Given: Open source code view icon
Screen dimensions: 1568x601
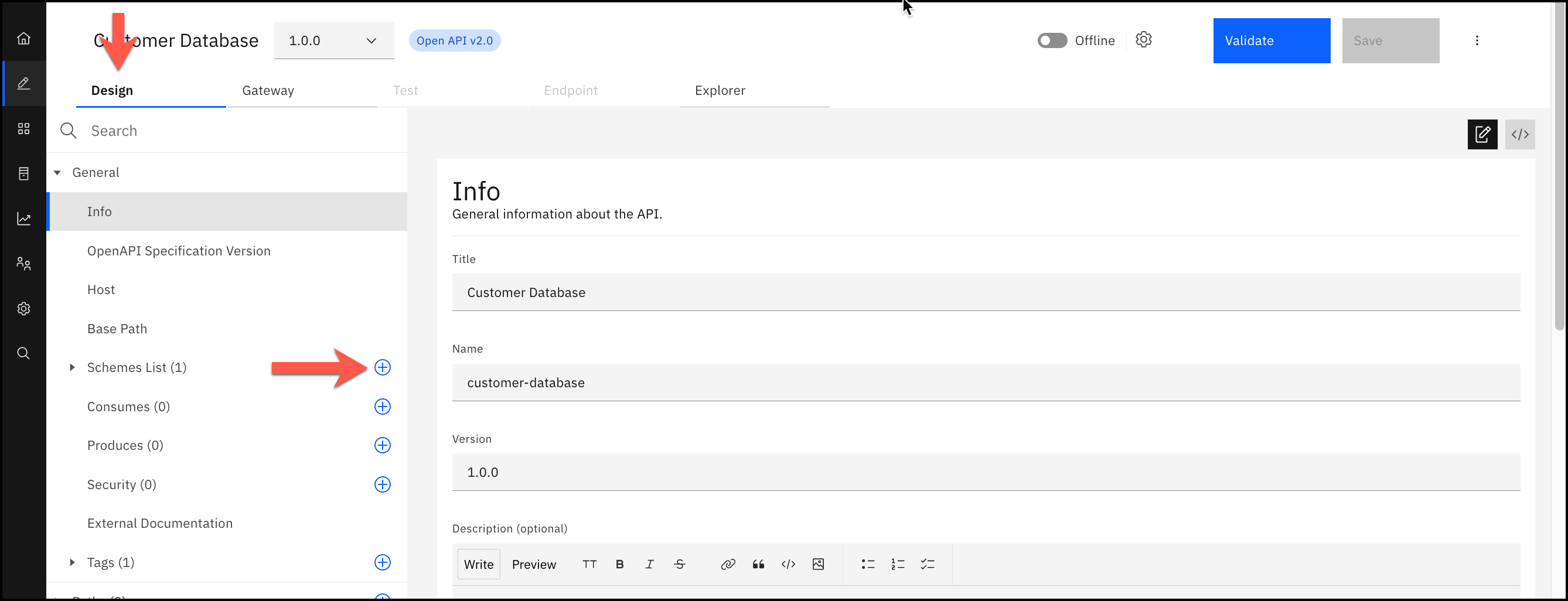Looking at the screenshot, I should (x=1519, y=135).
